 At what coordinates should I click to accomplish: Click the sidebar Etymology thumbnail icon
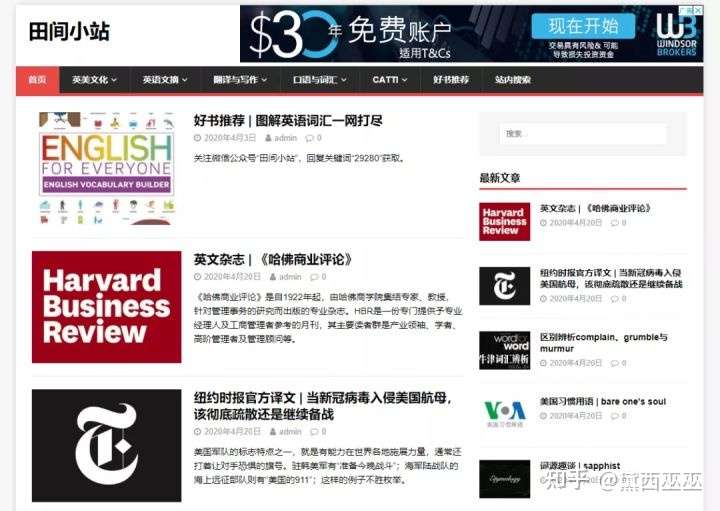point(505,479)
